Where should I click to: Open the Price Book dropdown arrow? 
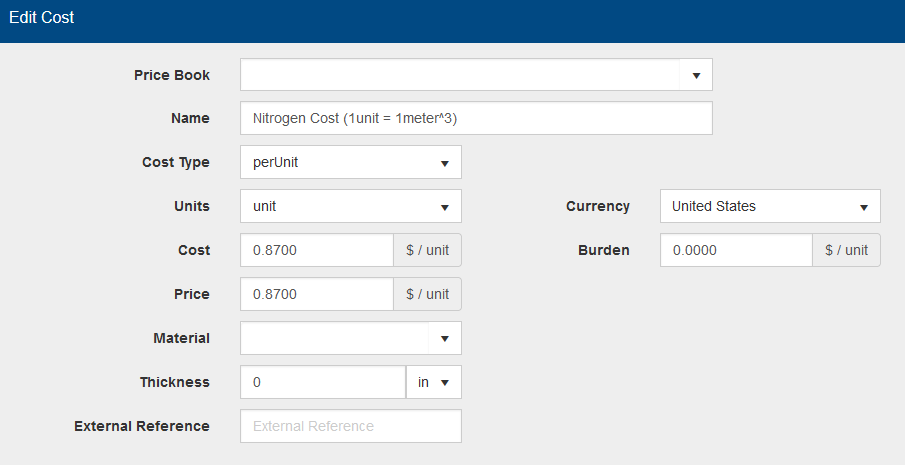click(x=696, y=75)
